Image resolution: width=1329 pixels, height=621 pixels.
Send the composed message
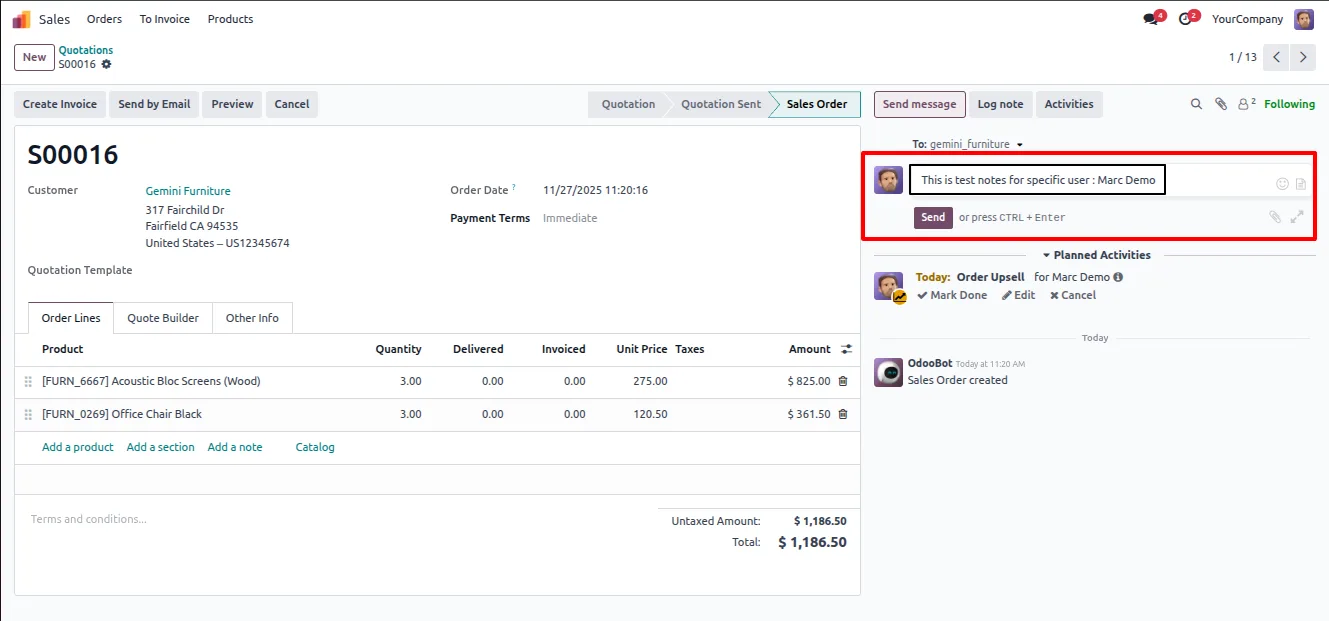(933, 217)
